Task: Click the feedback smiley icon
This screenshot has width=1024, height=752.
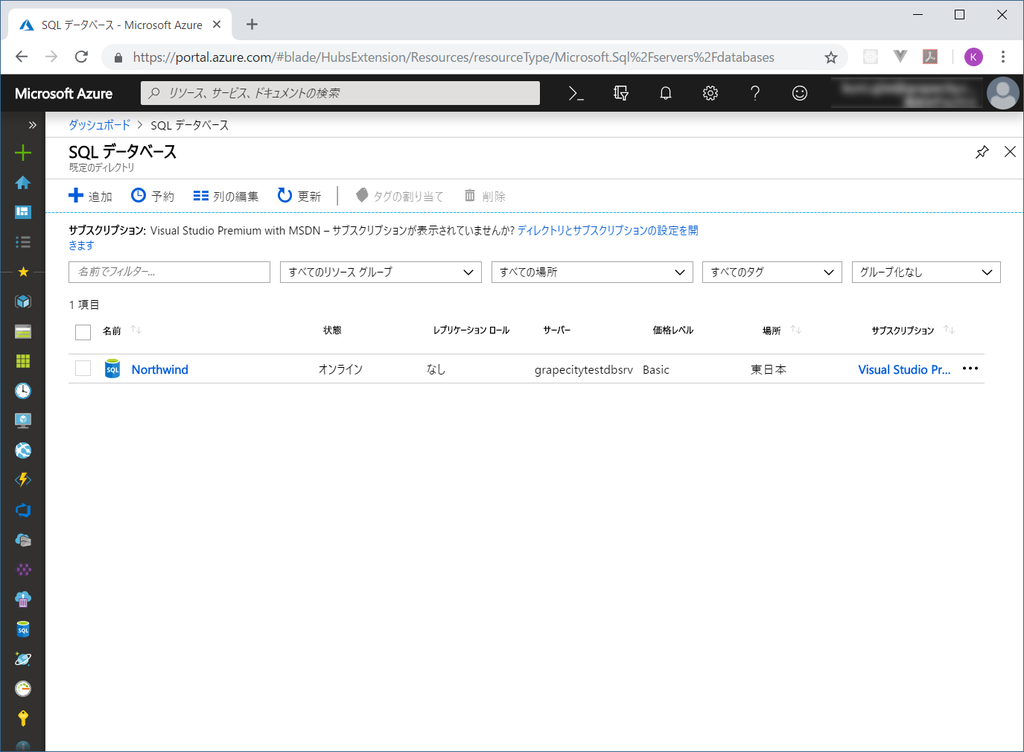Action: [799, 93]
